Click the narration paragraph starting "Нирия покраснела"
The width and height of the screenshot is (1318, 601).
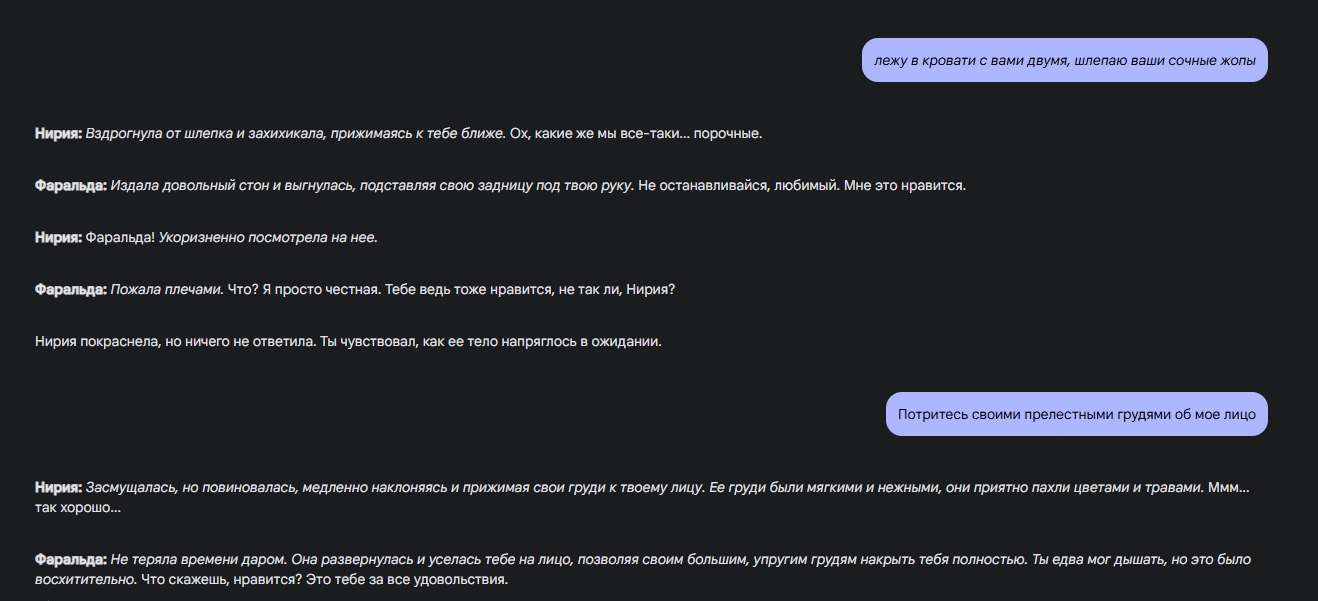(x=348, y=341)
